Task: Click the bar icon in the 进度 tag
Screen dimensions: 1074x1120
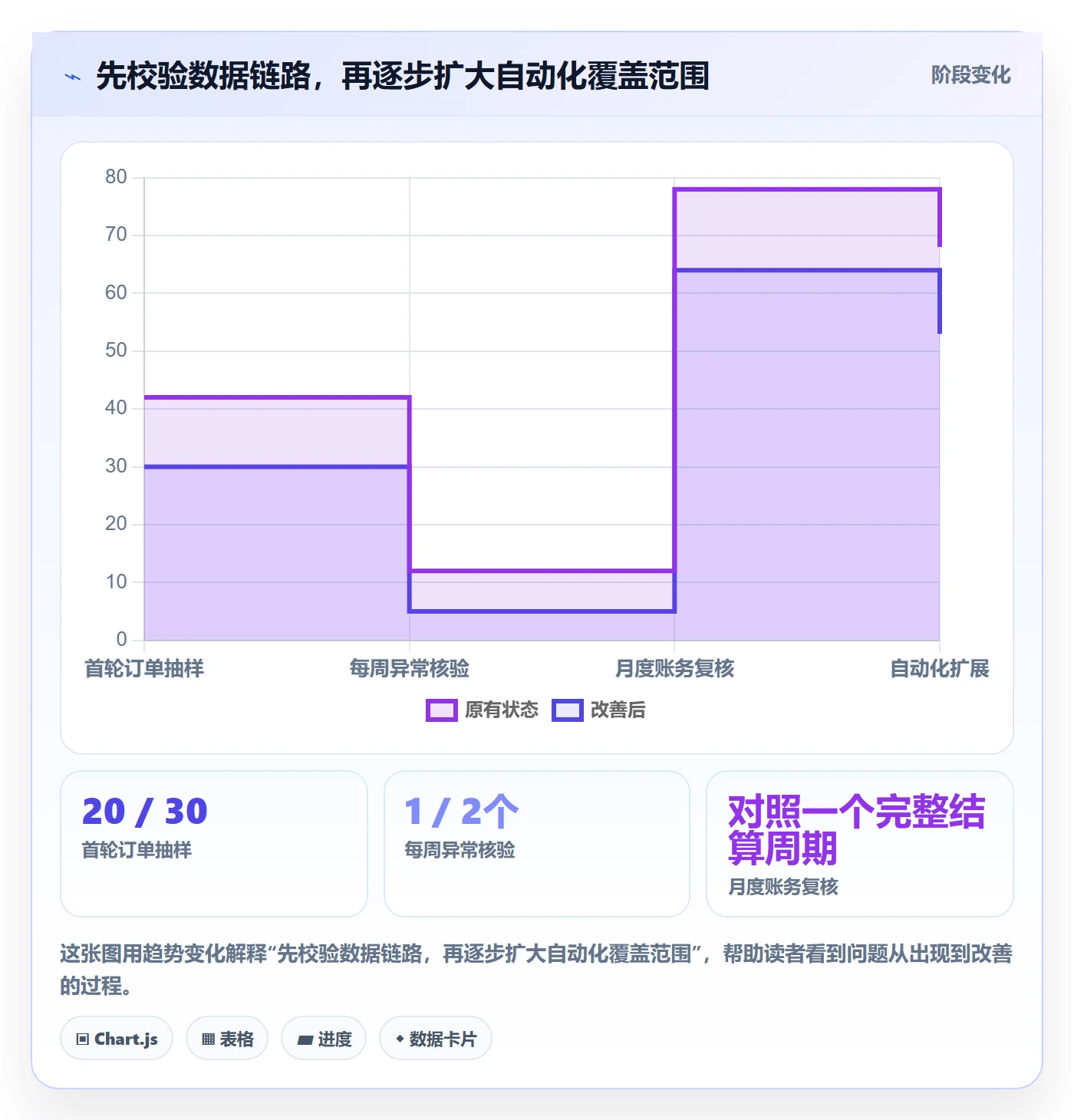Action: pyautogui.click(x=305, y=1040)
